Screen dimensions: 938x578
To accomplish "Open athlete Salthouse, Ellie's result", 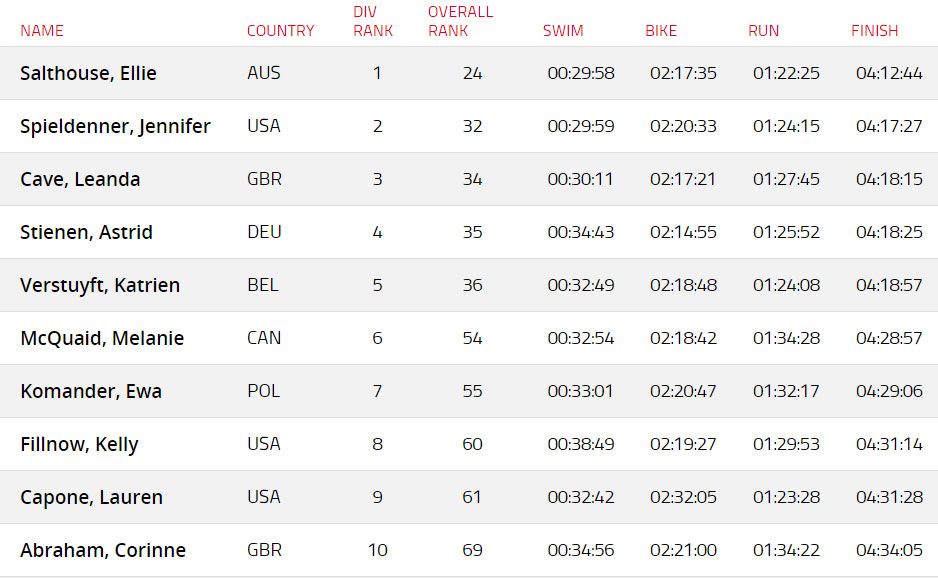I will click(88, 73).
